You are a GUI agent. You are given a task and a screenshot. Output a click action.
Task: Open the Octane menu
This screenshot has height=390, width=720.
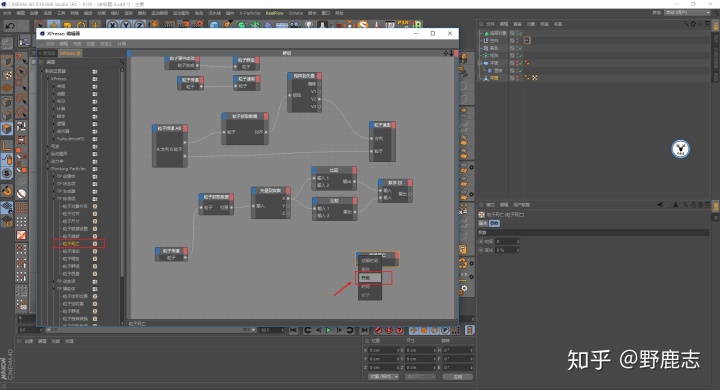tap(296, 13)
